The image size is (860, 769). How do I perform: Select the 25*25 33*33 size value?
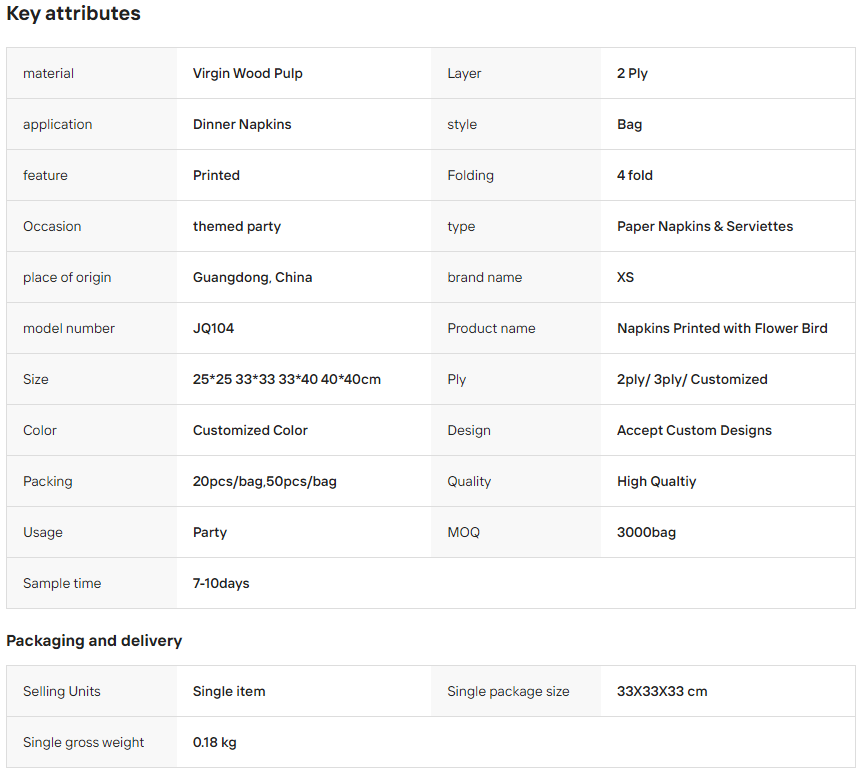pos(286,380)
